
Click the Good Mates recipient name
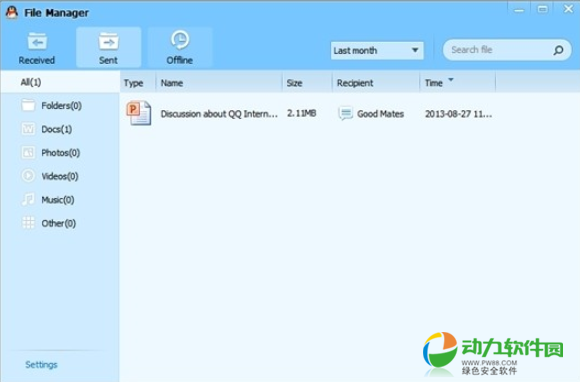[x=380, y=114]
